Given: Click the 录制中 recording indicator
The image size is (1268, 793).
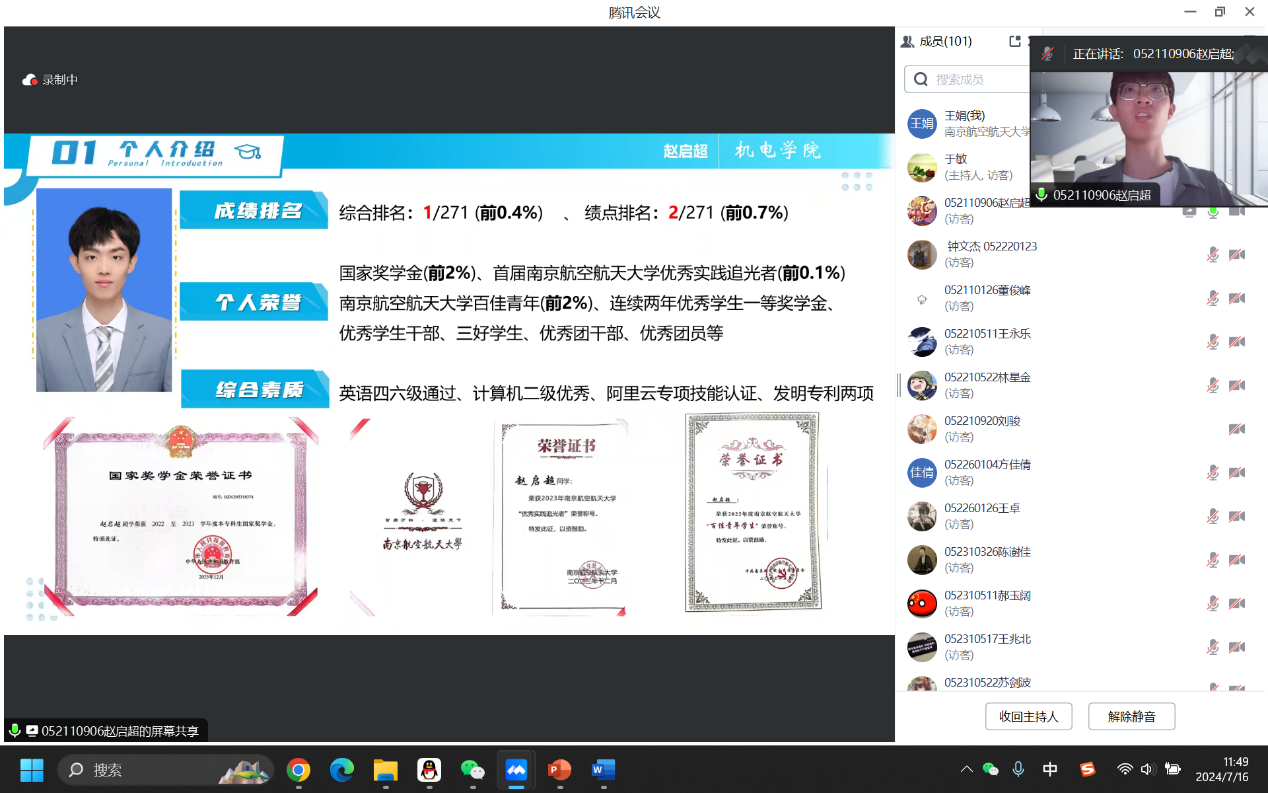Looking at the screenshot, I should pyautogui.click(x=50, y=80).
